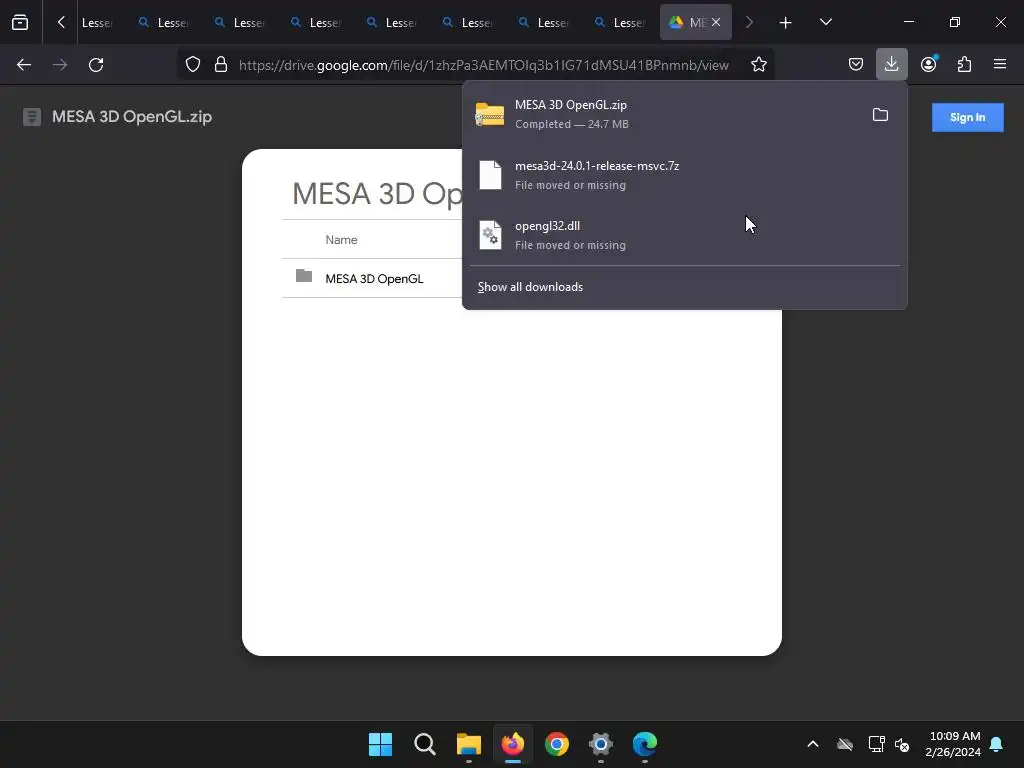Screen dimensions: 1024x768
Task: Open Firefox account icon
Action: (928, 64)
